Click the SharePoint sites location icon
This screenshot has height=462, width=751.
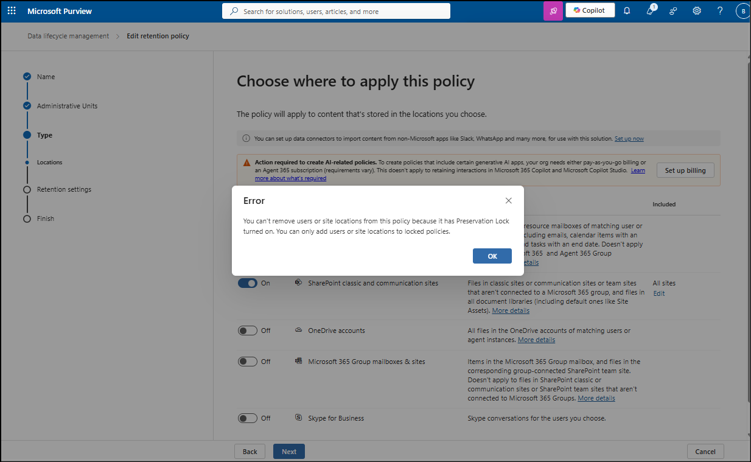tap(298, 282)
